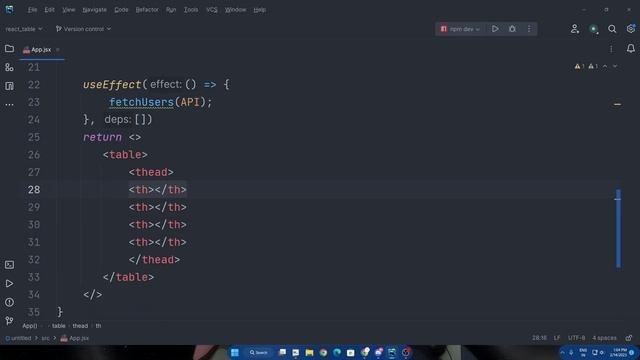Click the taskbar Search box
Image resolution: width=640 pixels, height=360 pixels.
click(259, 352)
